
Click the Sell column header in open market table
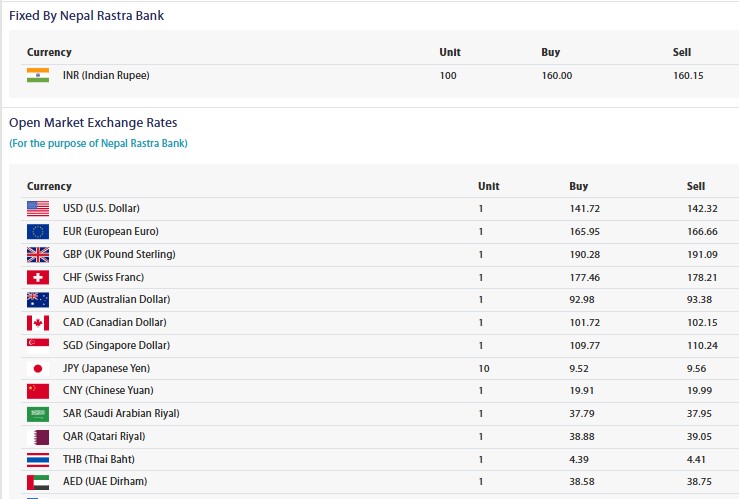695,186
